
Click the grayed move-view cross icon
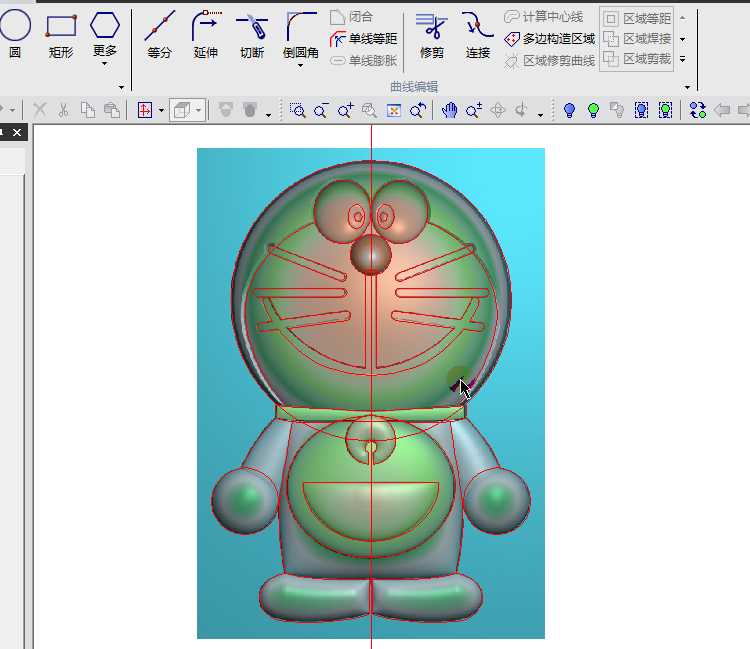click(498, 110)
